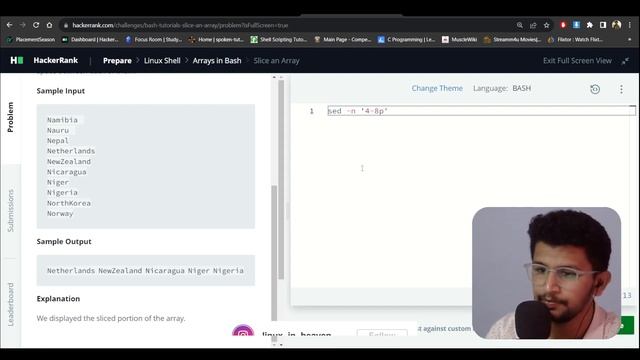Open the editor more options three-dot icon
The image size is (640, 360).
621,89
